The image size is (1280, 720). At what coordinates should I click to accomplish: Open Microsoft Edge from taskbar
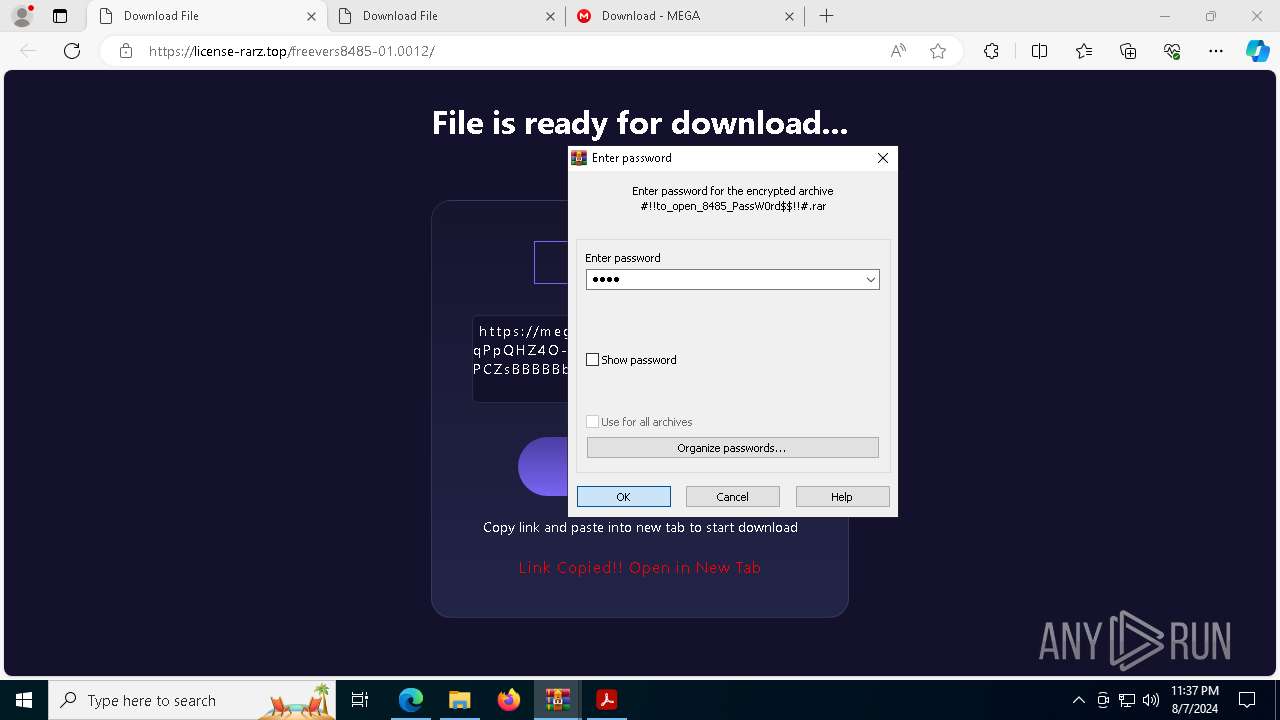pos(411,700)
